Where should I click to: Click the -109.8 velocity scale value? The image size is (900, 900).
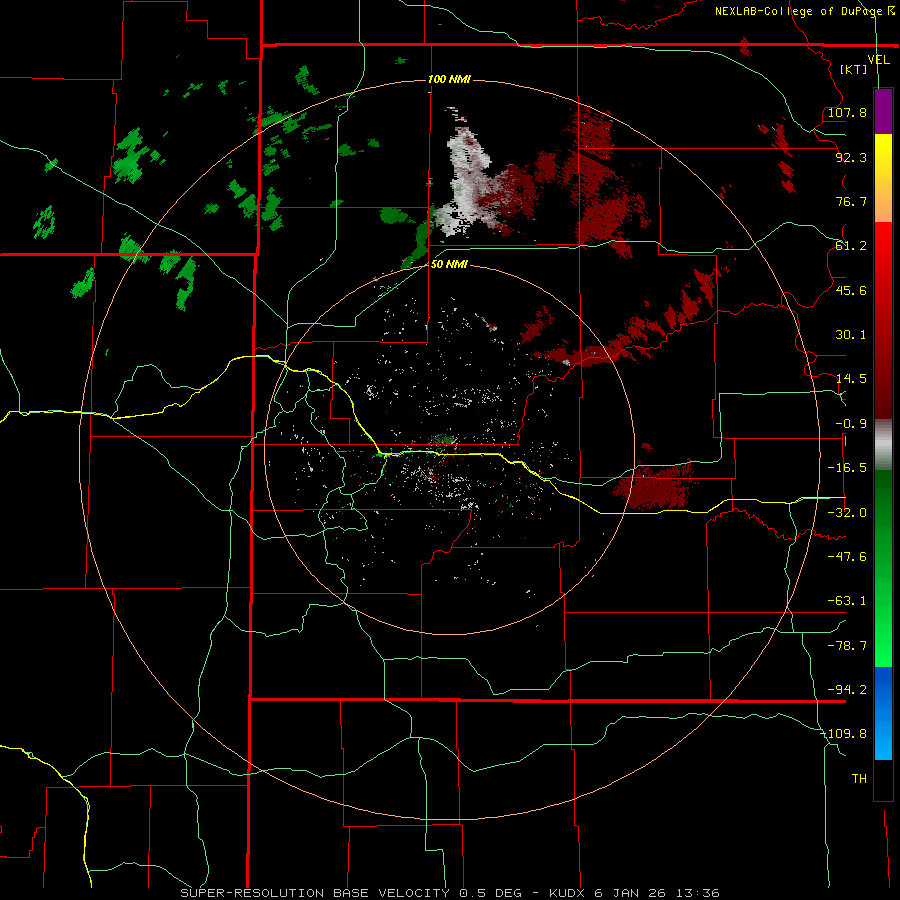click(x=844, y=734)
